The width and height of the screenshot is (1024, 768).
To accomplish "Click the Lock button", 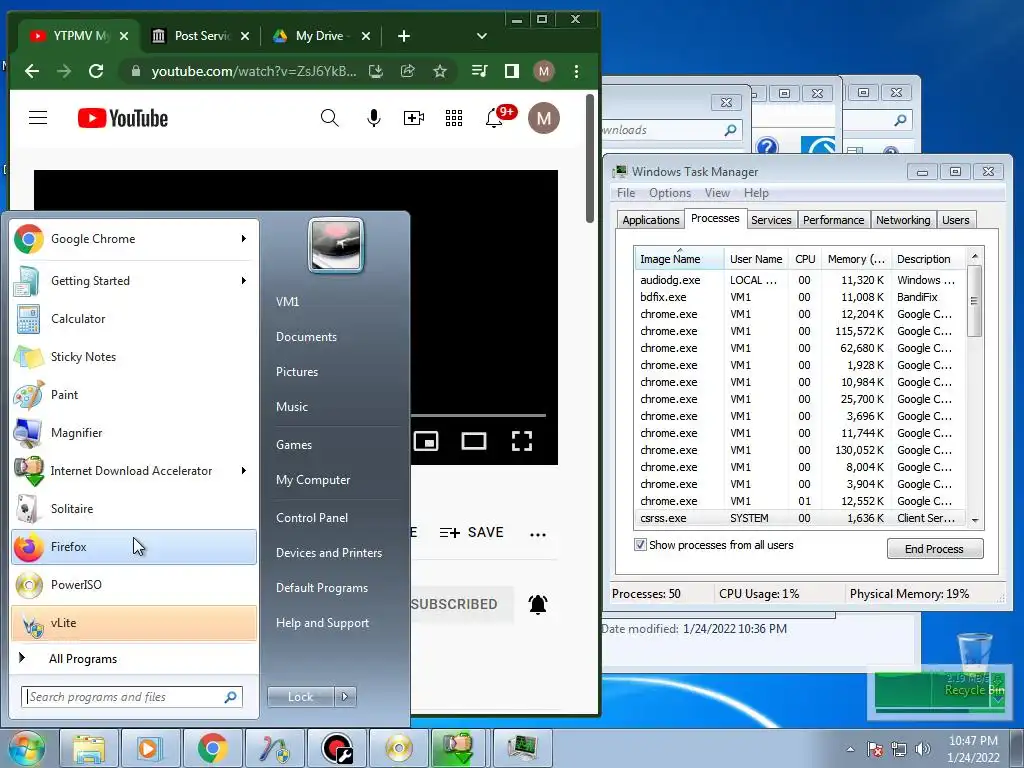I will pyautogui.click(x=300, y=697).
